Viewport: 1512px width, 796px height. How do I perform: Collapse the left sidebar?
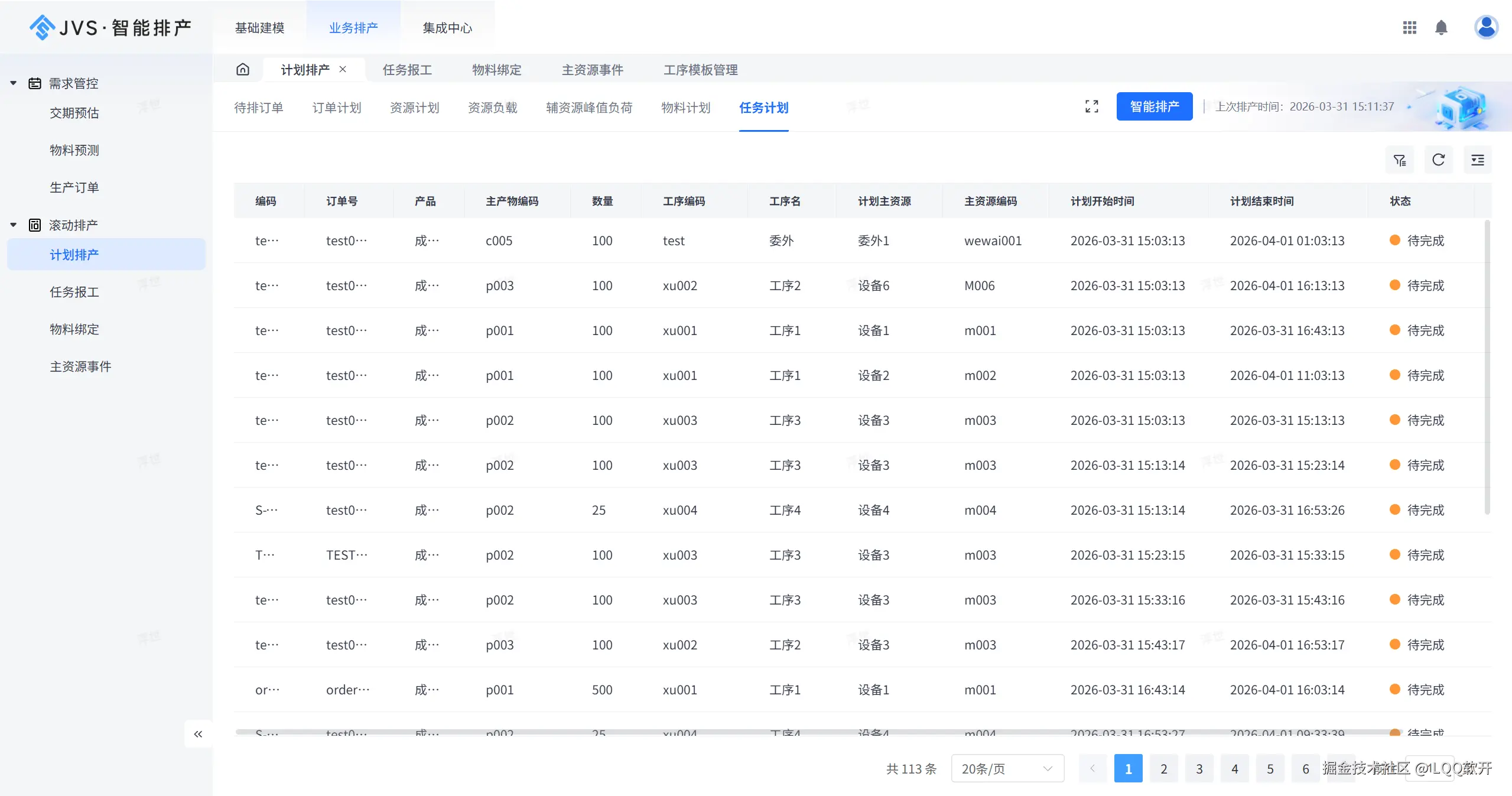198,734
